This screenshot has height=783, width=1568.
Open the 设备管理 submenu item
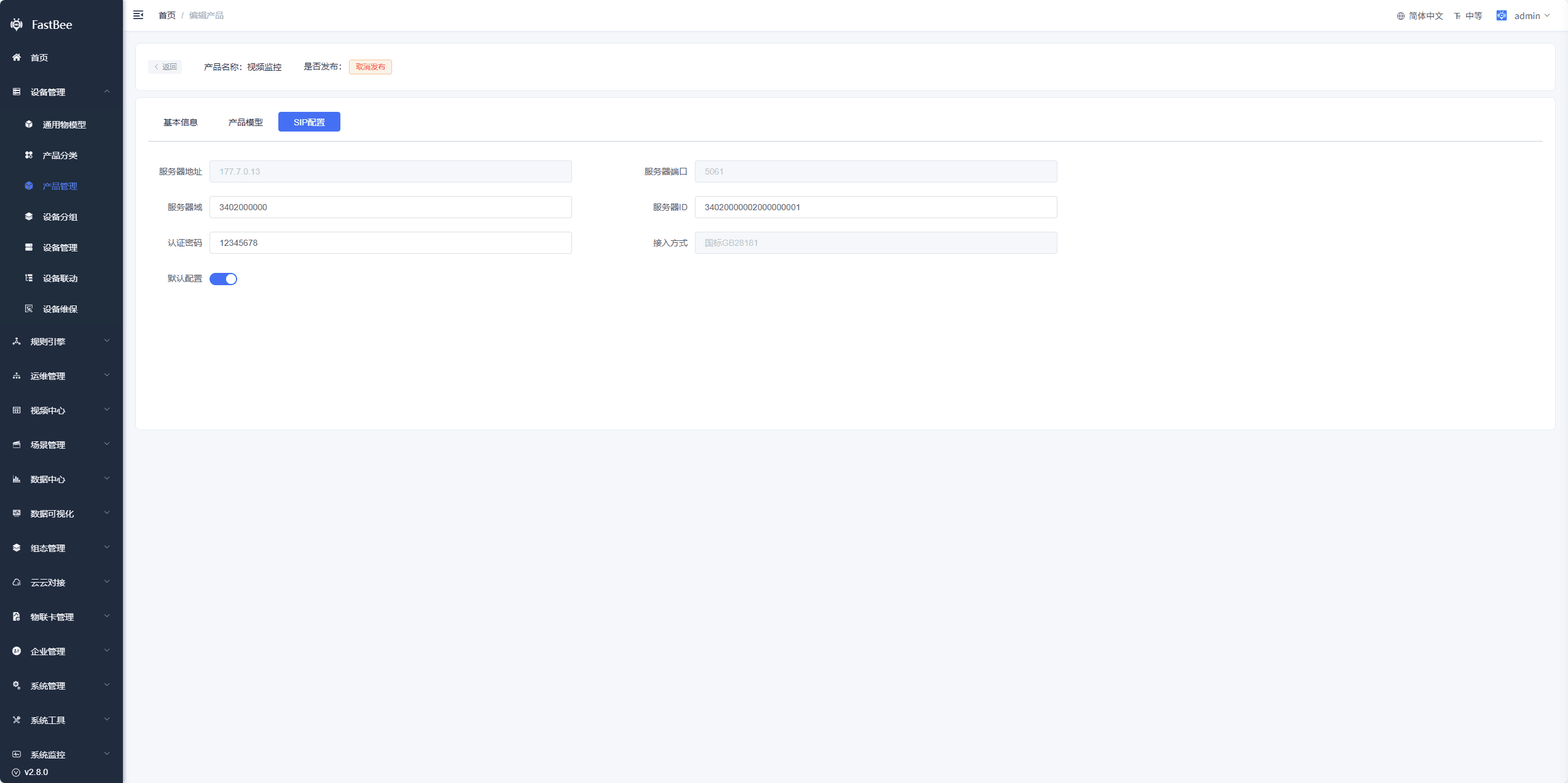pyautogui.click(x=61, y=247)
